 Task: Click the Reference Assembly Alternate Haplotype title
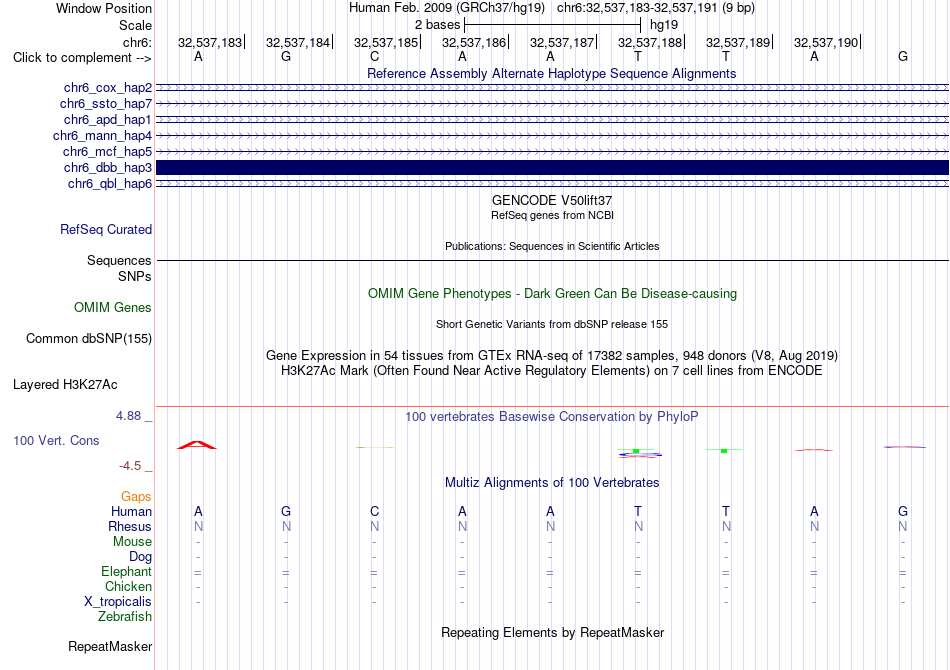552,73
